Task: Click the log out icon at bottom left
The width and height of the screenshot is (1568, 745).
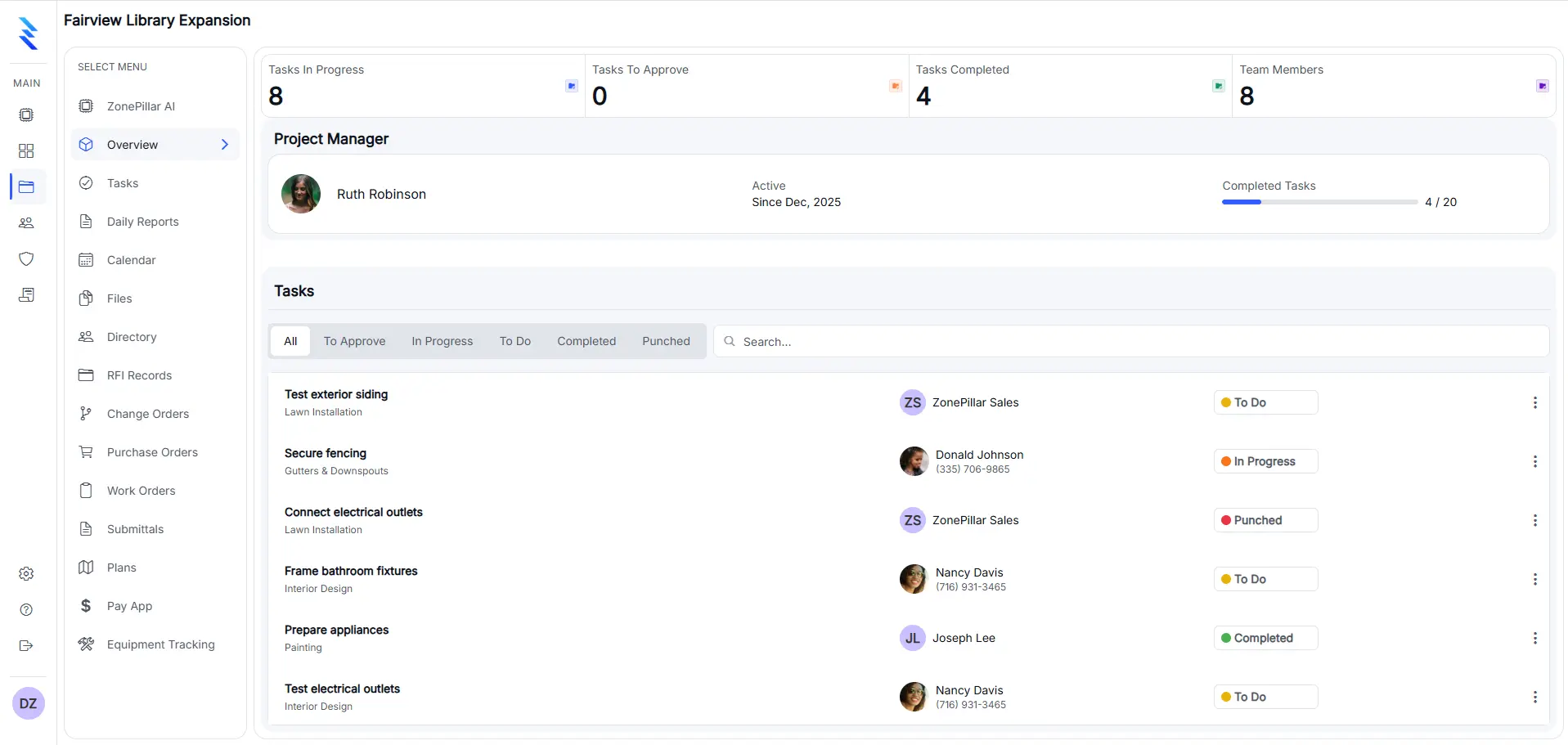Action: point(27,645)
